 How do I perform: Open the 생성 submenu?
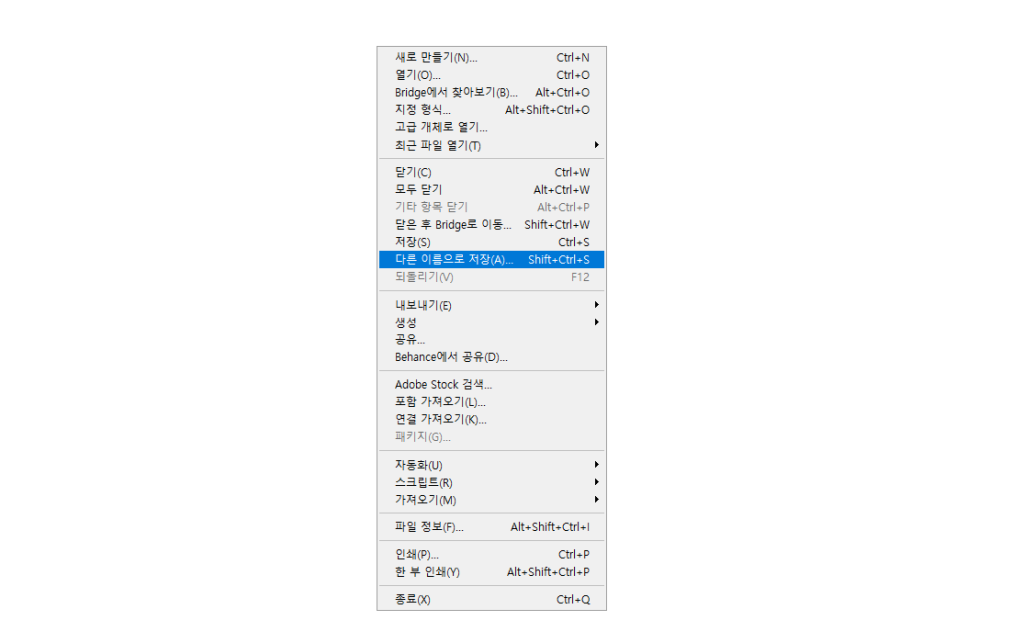pyautogui.click(x=491, y=322)
